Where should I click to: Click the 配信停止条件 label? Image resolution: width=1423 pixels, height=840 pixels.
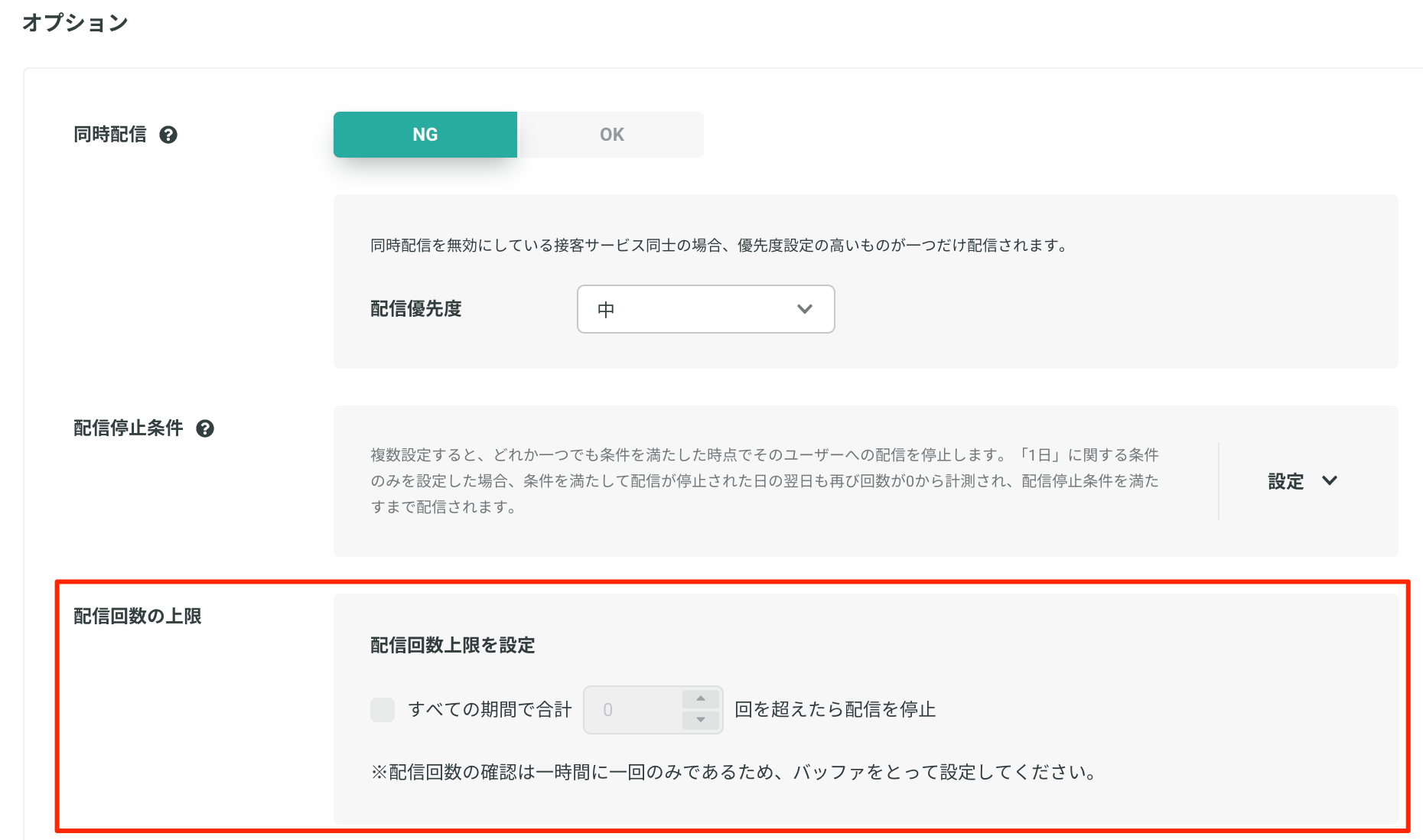(129, 428)
